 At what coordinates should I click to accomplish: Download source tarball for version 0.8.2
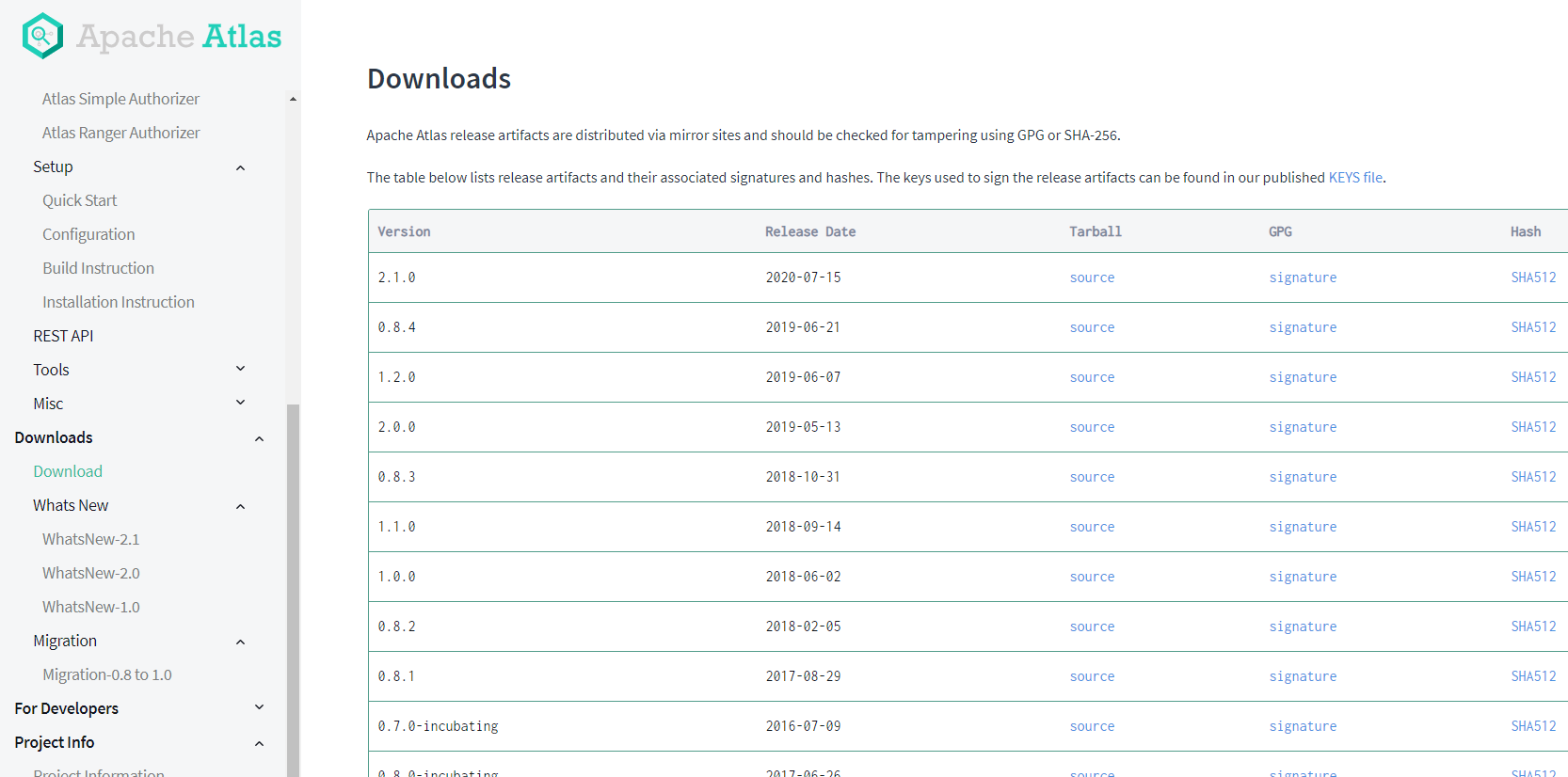coord(1092,626)
